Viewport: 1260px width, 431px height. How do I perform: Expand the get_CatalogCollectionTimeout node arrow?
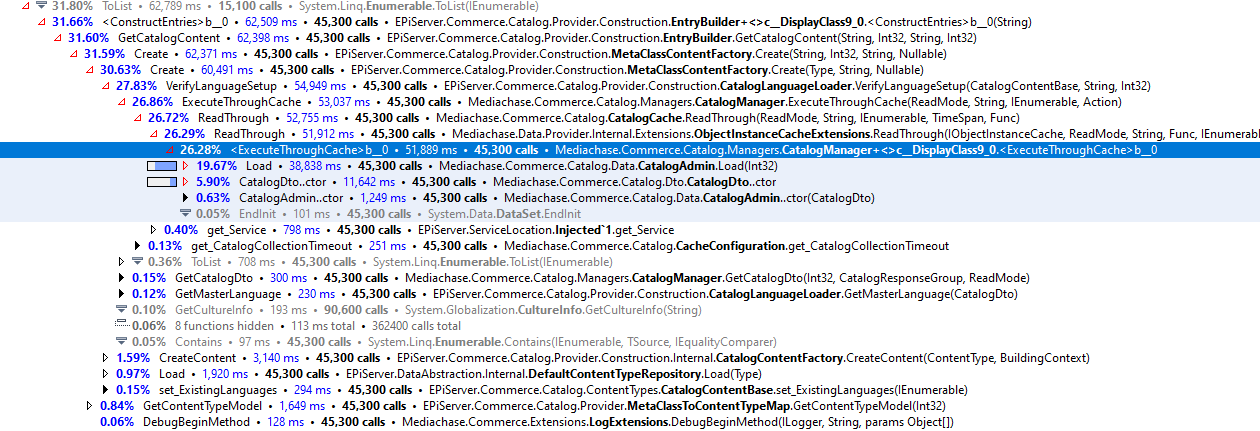click(138, 245)
